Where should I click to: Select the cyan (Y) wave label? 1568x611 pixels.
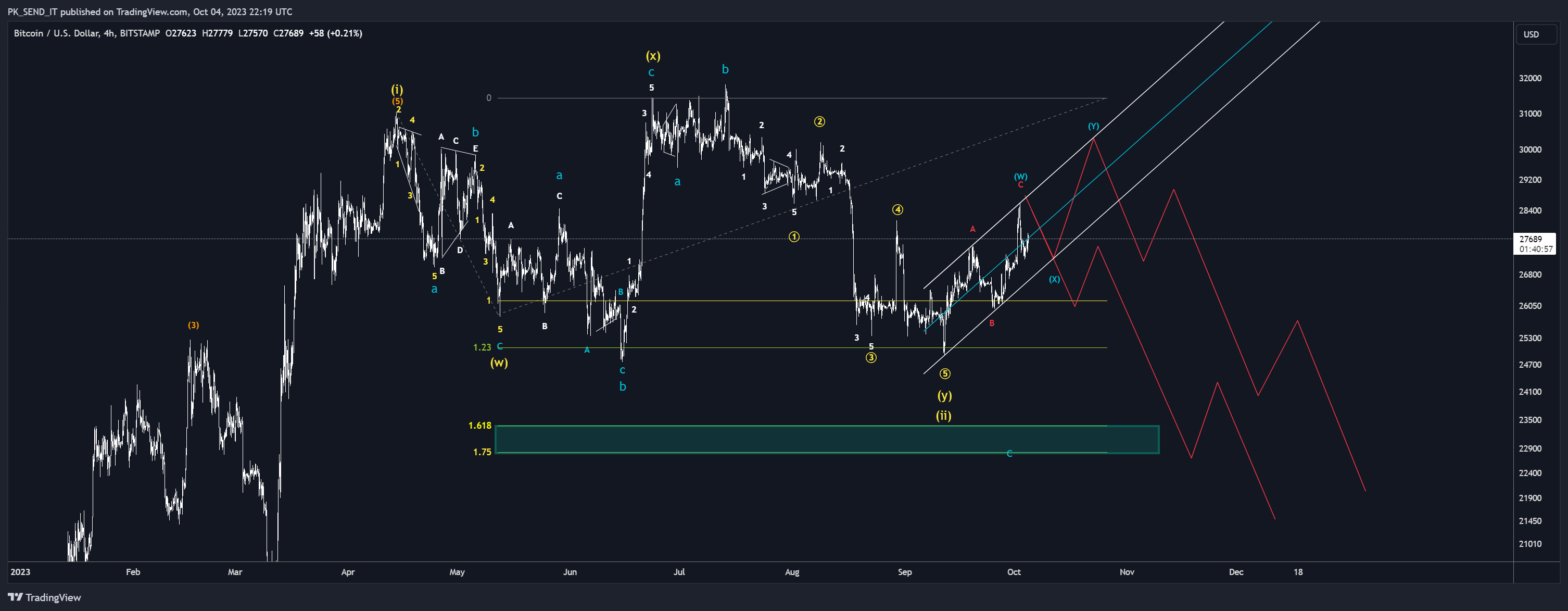[1094, 126]
